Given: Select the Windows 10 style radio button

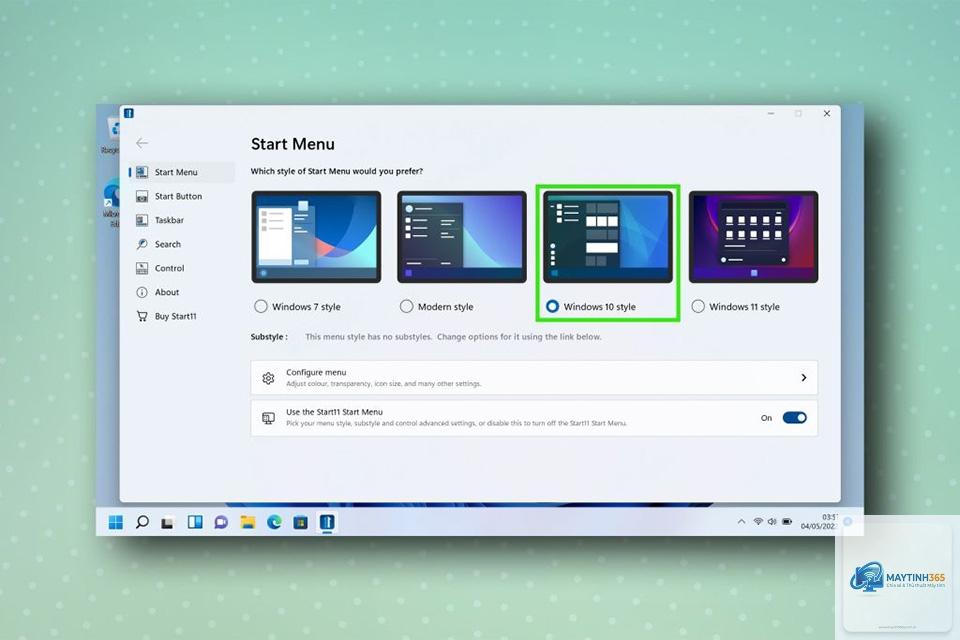Looking at the screenshot, I should coord(552,306).
